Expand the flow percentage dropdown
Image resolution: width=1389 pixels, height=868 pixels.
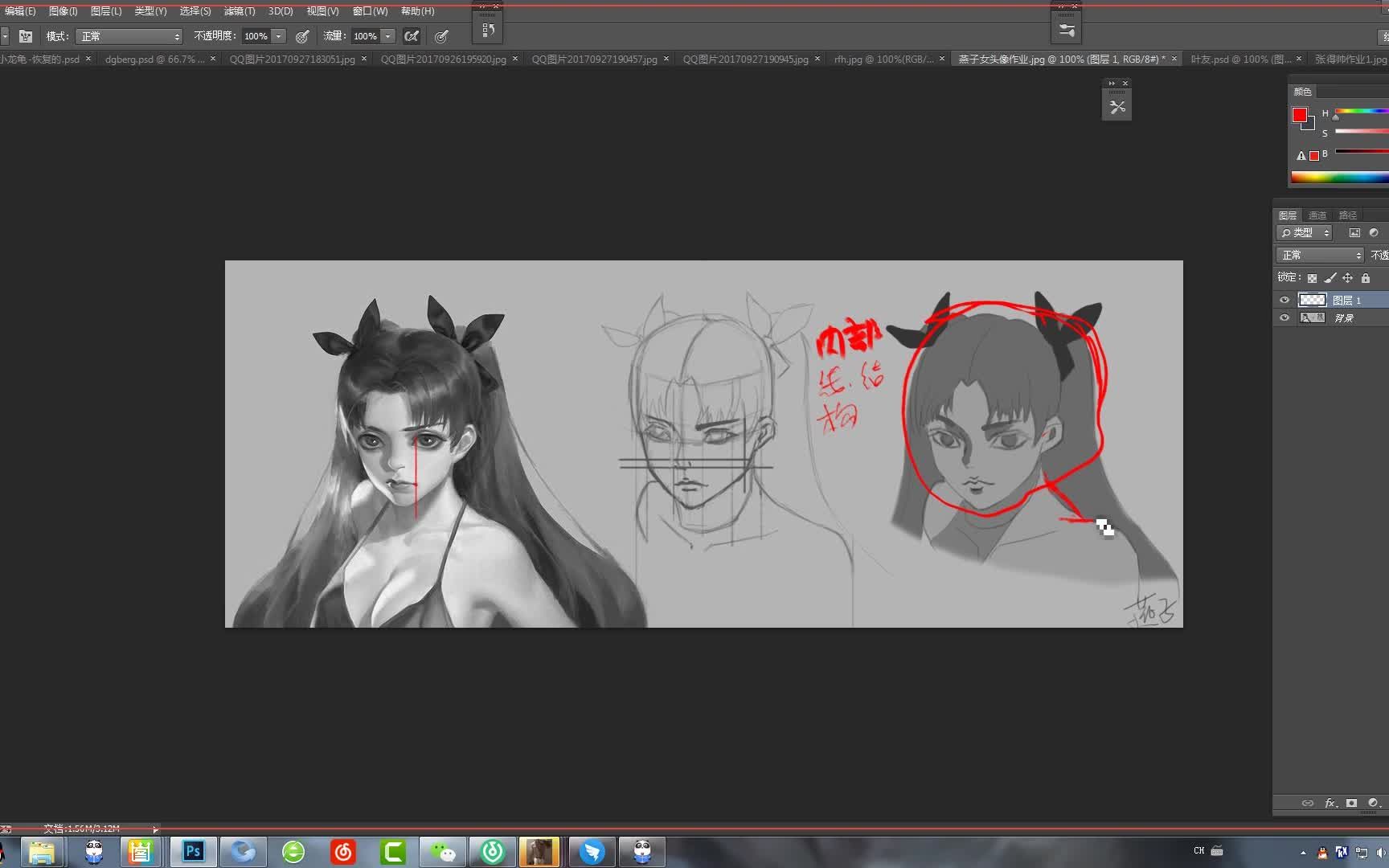(x=387, y=36)
